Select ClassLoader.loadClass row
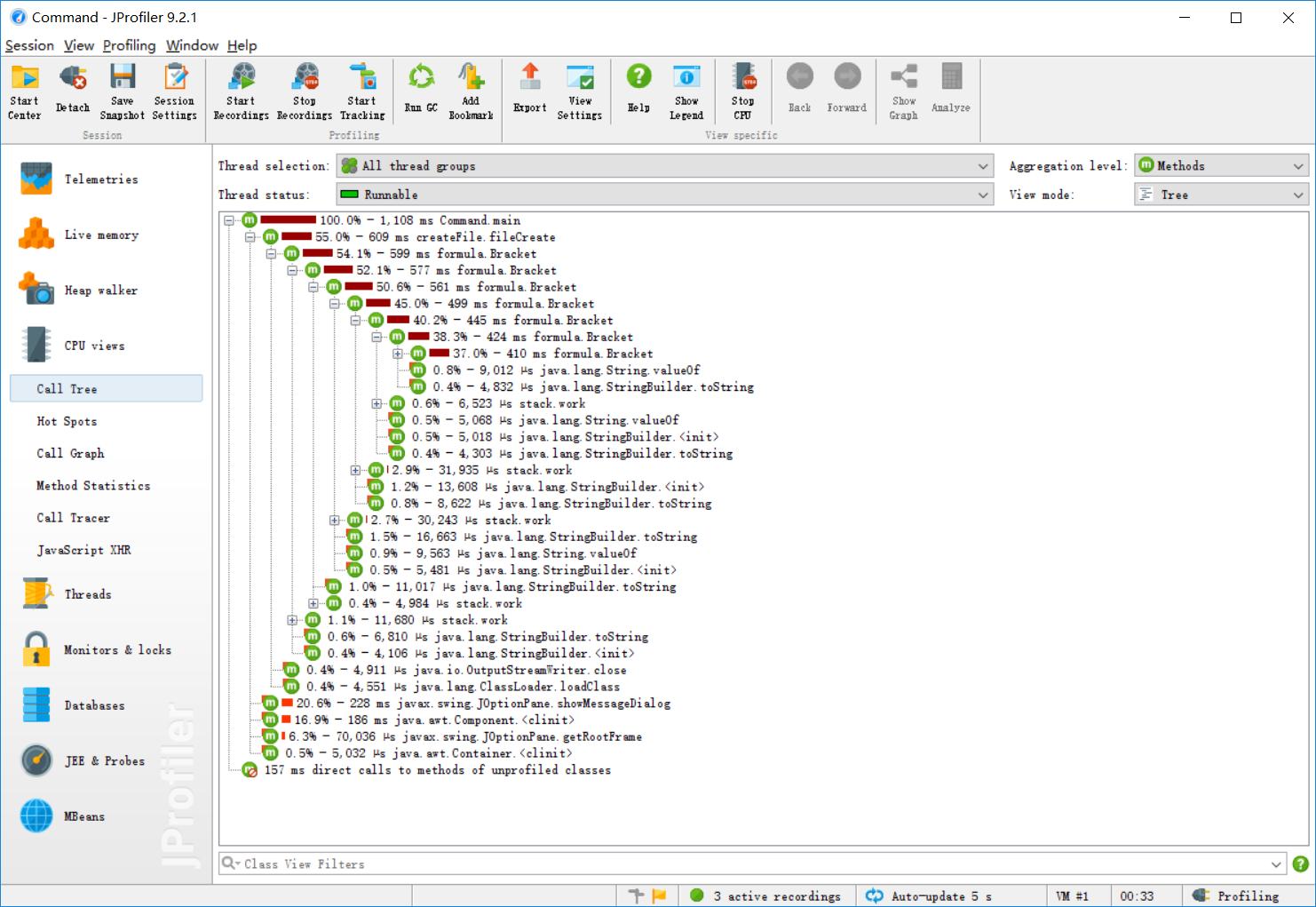 pyautogui.click(x=452, y=687)
